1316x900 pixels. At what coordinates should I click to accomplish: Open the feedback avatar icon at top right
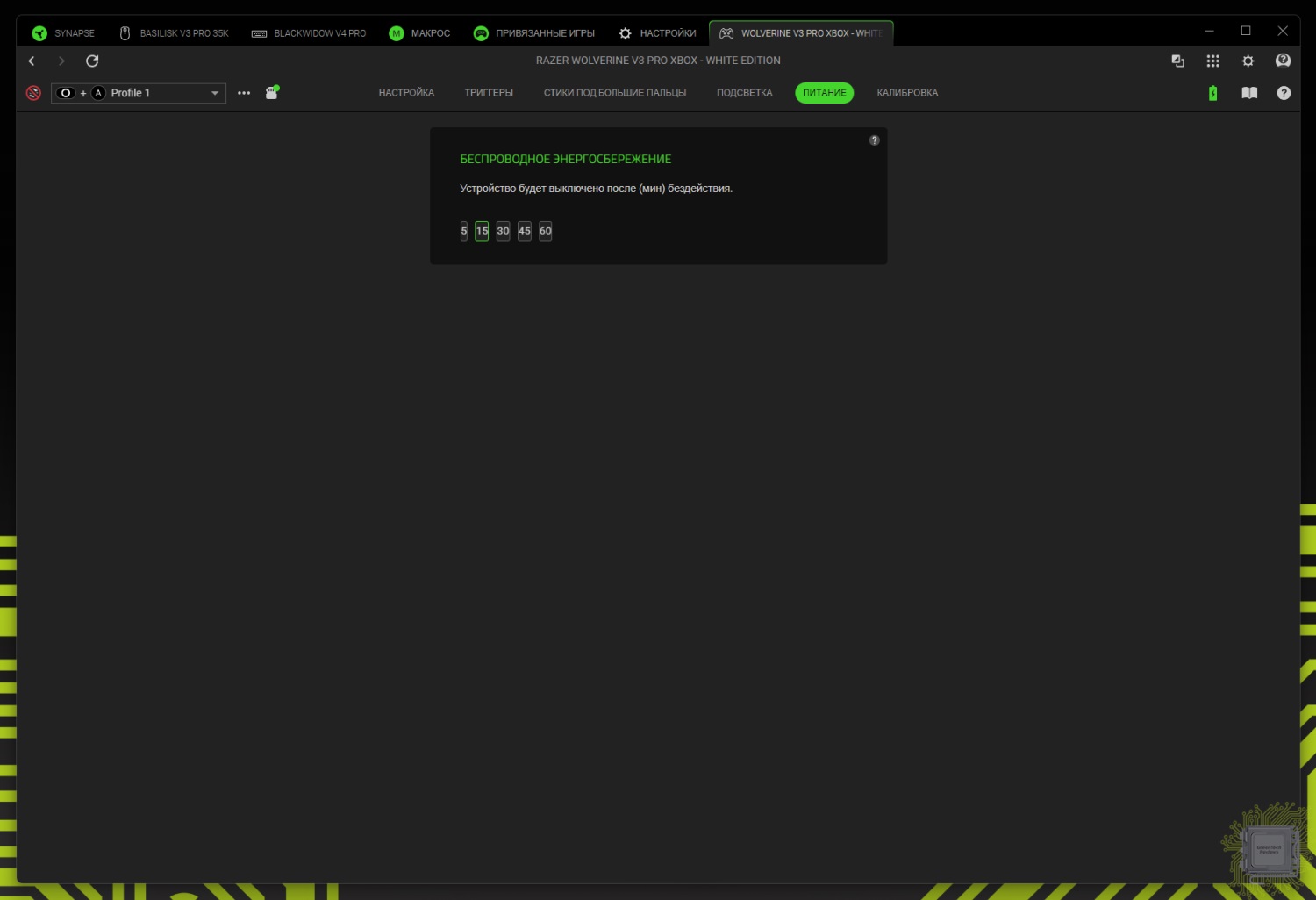(1283, 61)
